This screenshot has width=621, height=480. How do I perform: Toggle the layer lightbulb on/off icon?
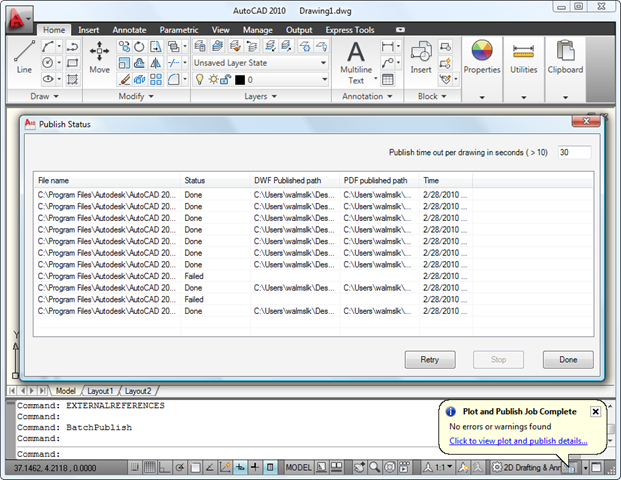pyautogui.click(x=200, y=79)
